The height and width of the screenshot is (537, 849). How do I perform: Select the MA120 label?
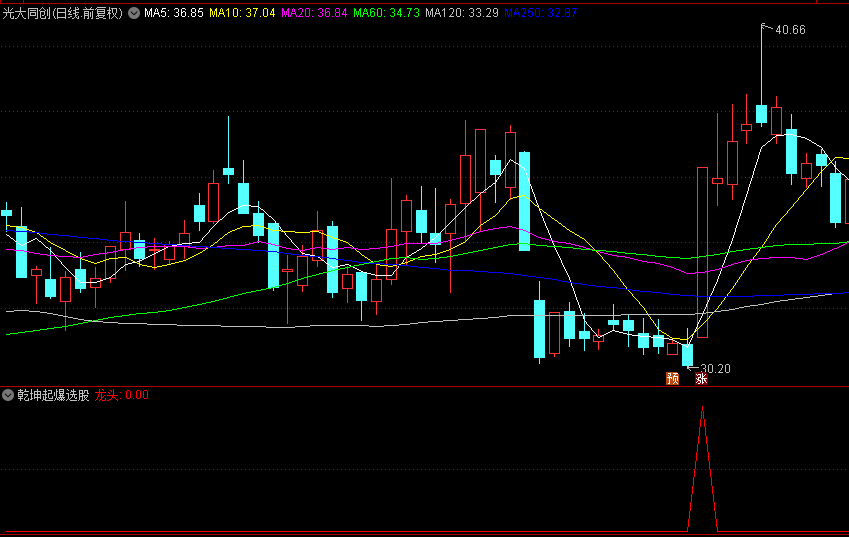tap(462, 13)
